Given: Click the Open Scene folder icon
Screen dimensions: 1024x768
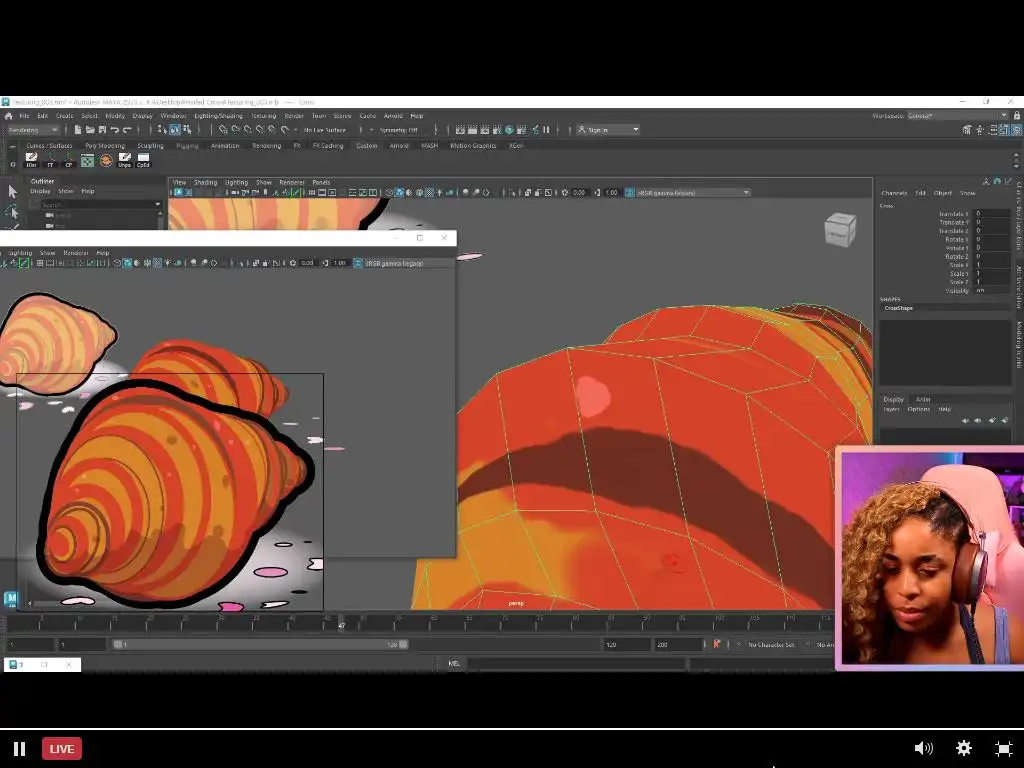Looking at the screenshot, I should (90, 130).
